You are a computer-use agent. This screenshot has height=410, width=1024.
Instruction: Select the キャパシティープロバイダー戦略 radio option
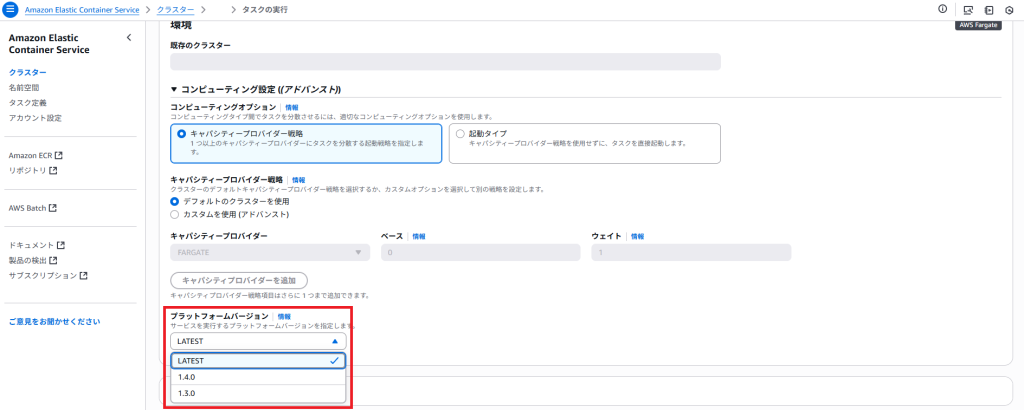click(x=182, y=133)
